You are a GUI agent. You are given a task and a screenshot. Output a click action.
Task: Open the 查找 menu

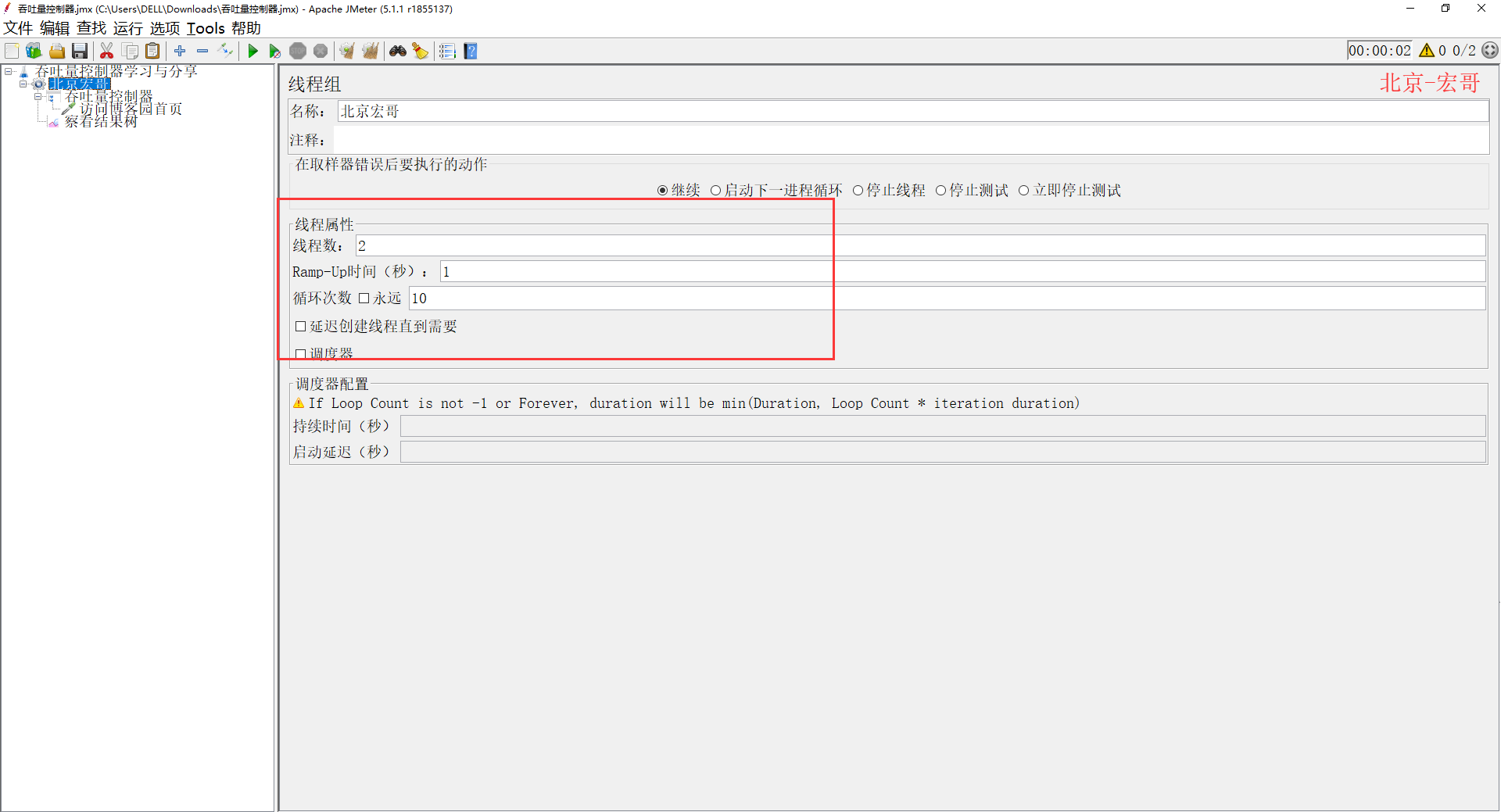tap(91, 28)
